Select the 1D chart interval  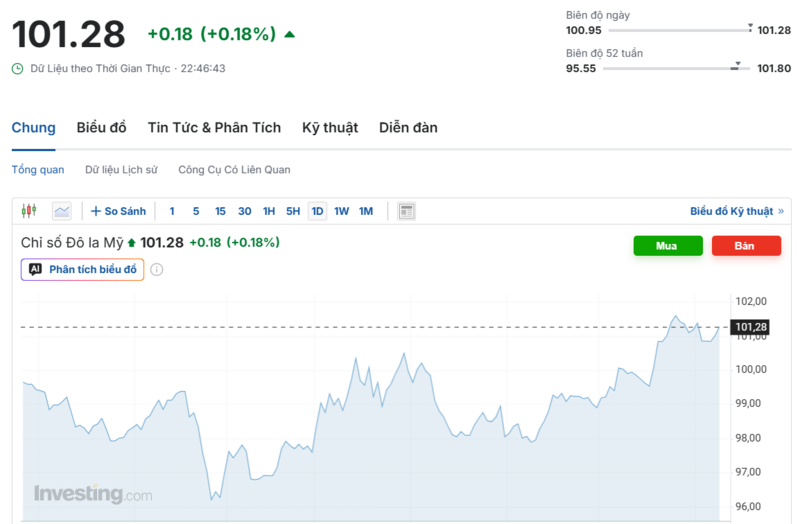[x=317, y=211]
